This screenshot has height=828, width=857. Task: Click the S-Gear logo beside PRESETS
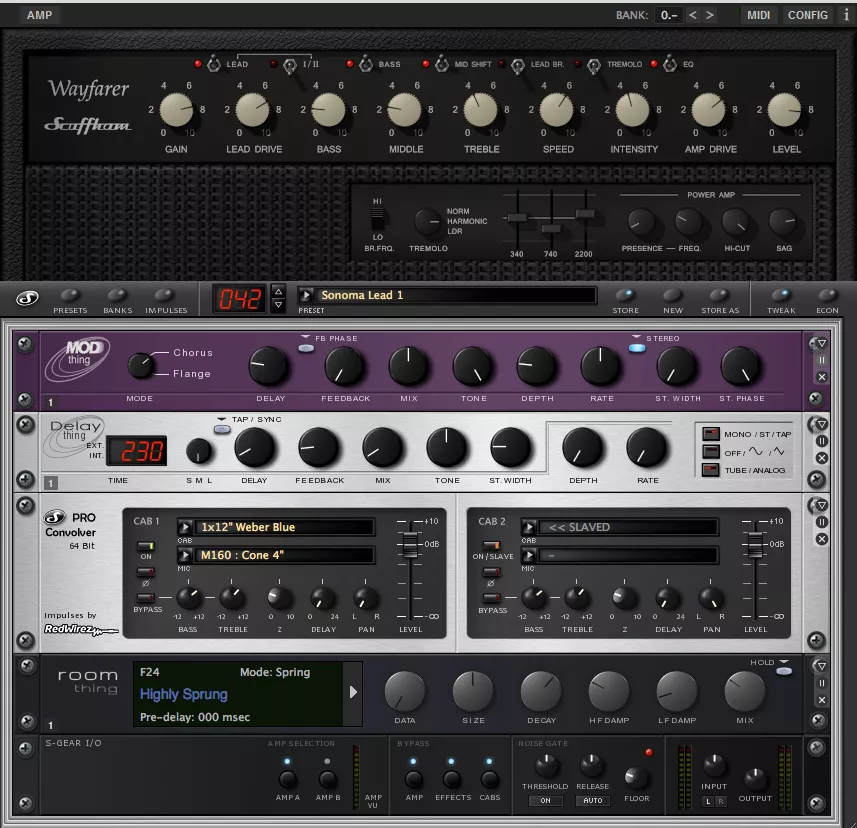(27, 298)
